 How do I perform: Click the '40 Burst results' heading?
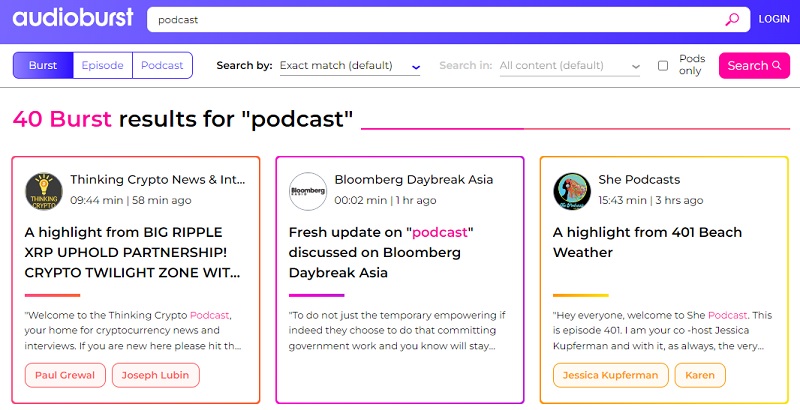pos(183,119)
